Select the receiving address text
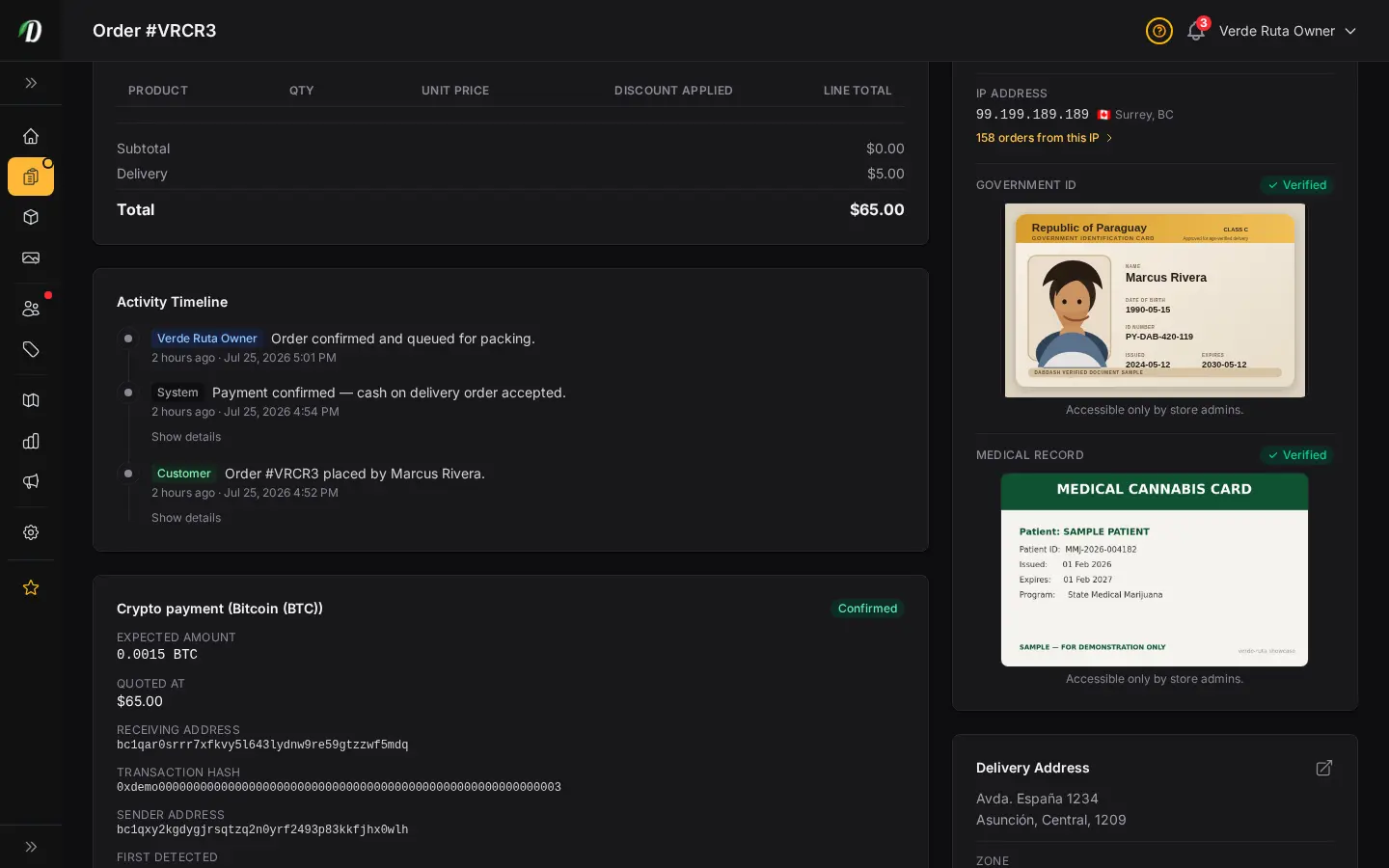Image resolution: width=1389 pixels, height=868 pixels. coord(262,746)
